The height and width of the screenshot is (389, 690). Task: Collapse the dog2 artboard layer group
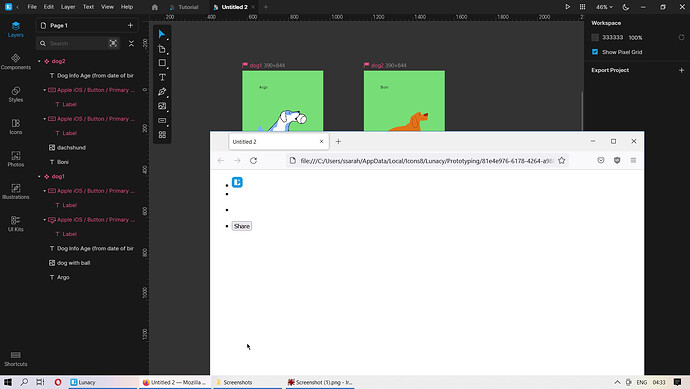click(39, 62)
